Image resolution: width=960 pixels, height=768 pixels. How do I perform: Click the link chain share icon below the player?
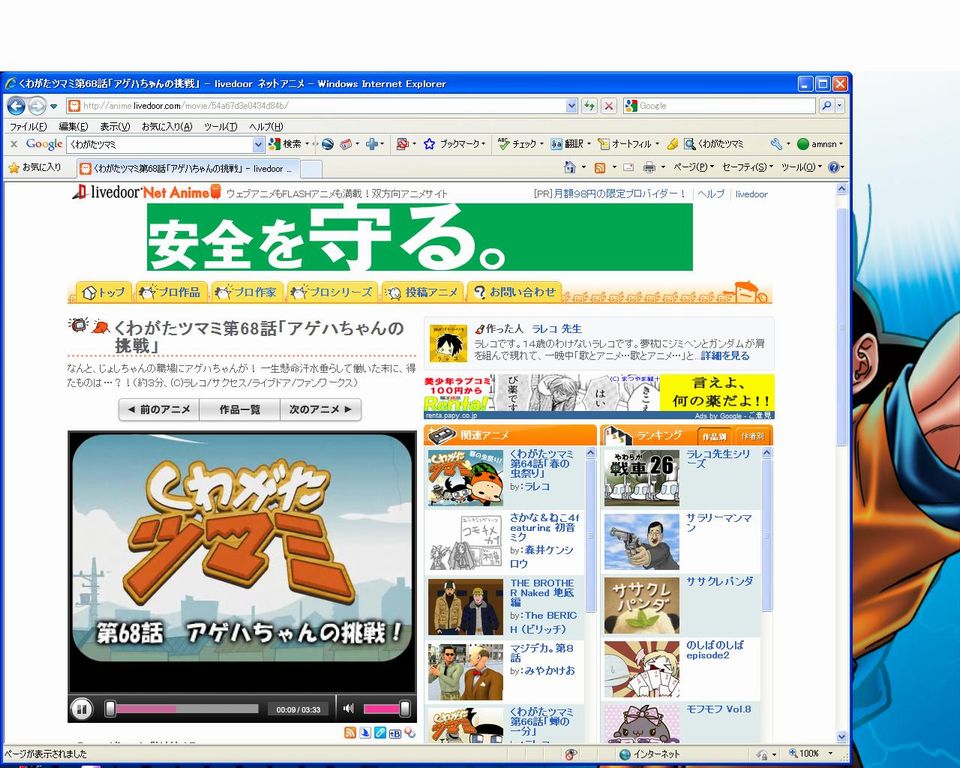(380, 732)
